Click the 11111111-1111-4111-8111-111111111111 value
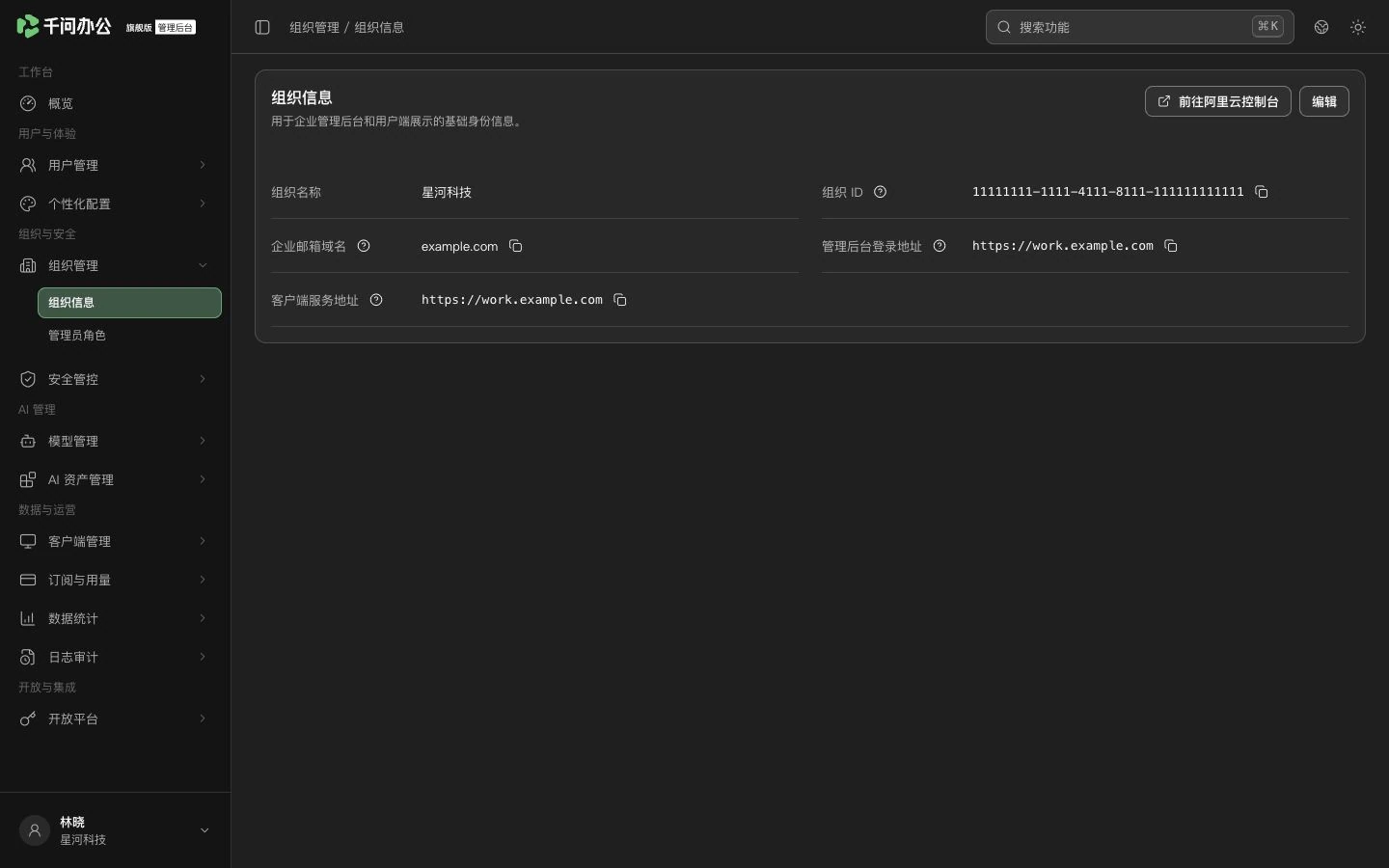The width and height of the screenshot is (1389, 868). pyautogui.click(x=1107, y=192)
